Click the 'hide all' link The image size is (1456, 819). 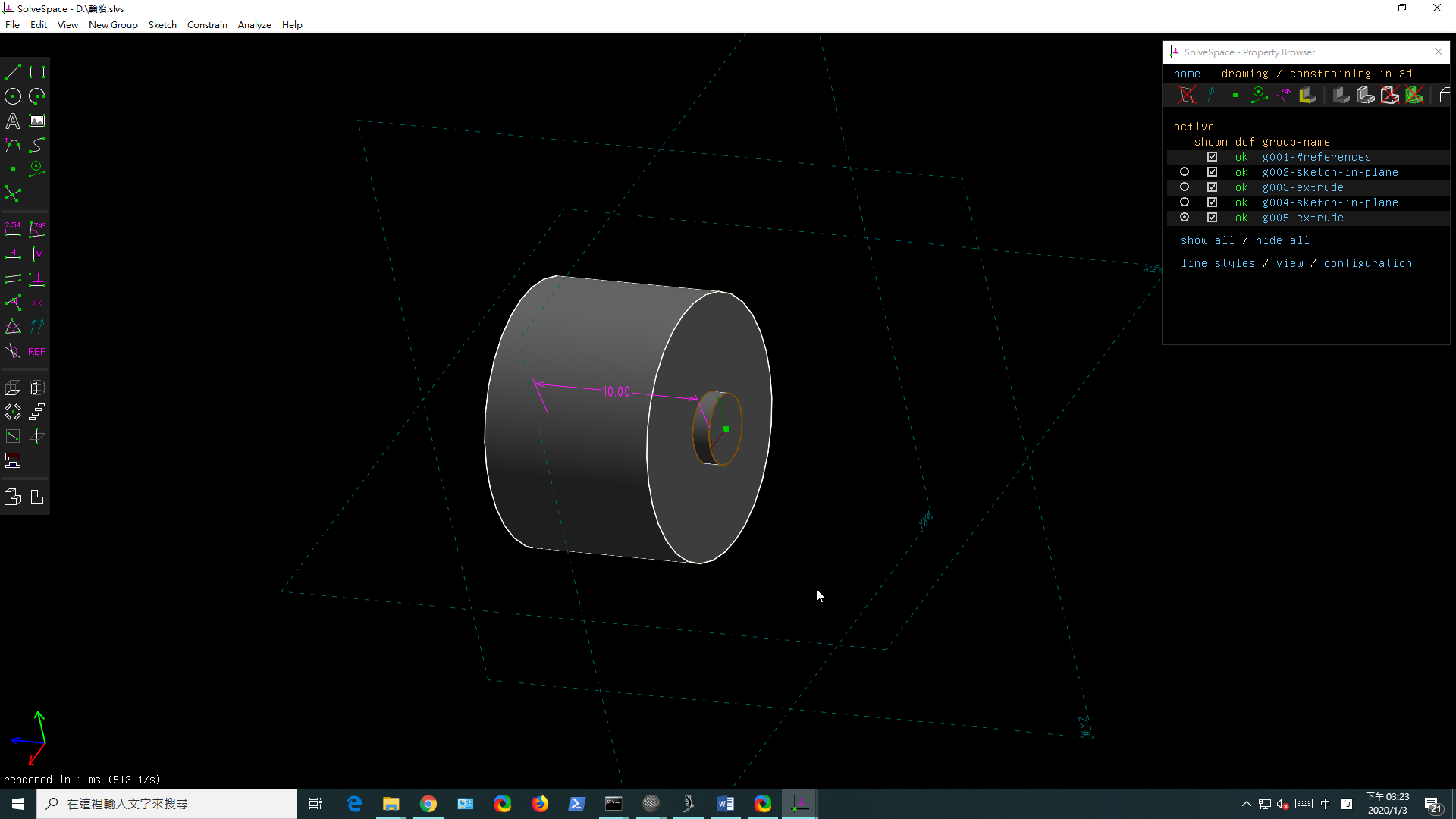tap(1282, 240)
